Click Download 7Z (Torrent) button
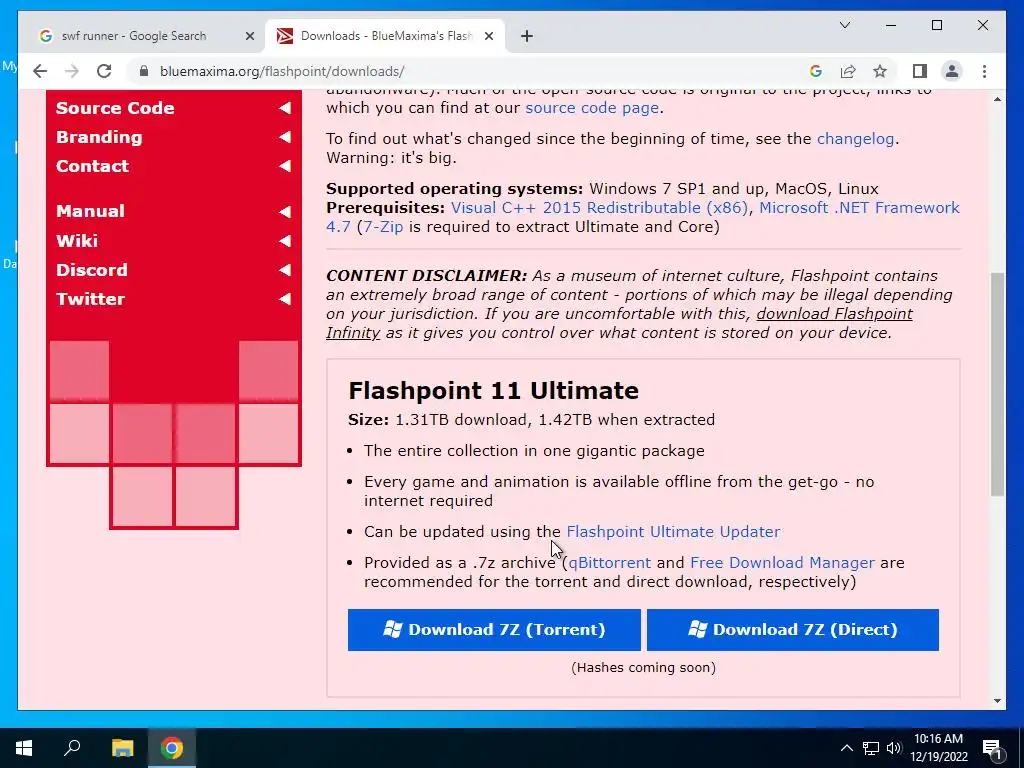1024x768 pixels. [494, 630]
